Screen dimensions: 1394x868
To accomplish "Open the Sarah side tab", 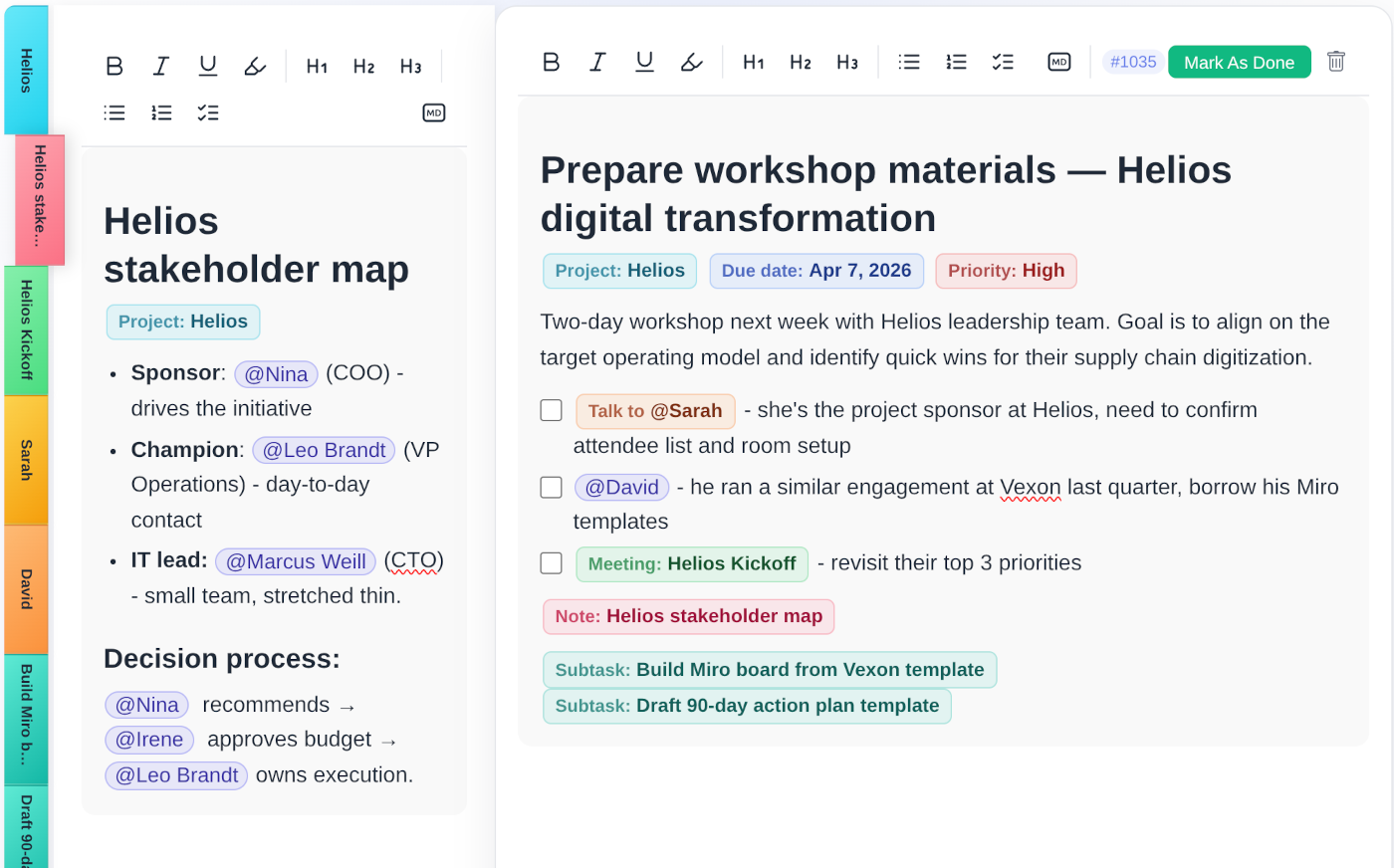I will click(x=26, y=460).
